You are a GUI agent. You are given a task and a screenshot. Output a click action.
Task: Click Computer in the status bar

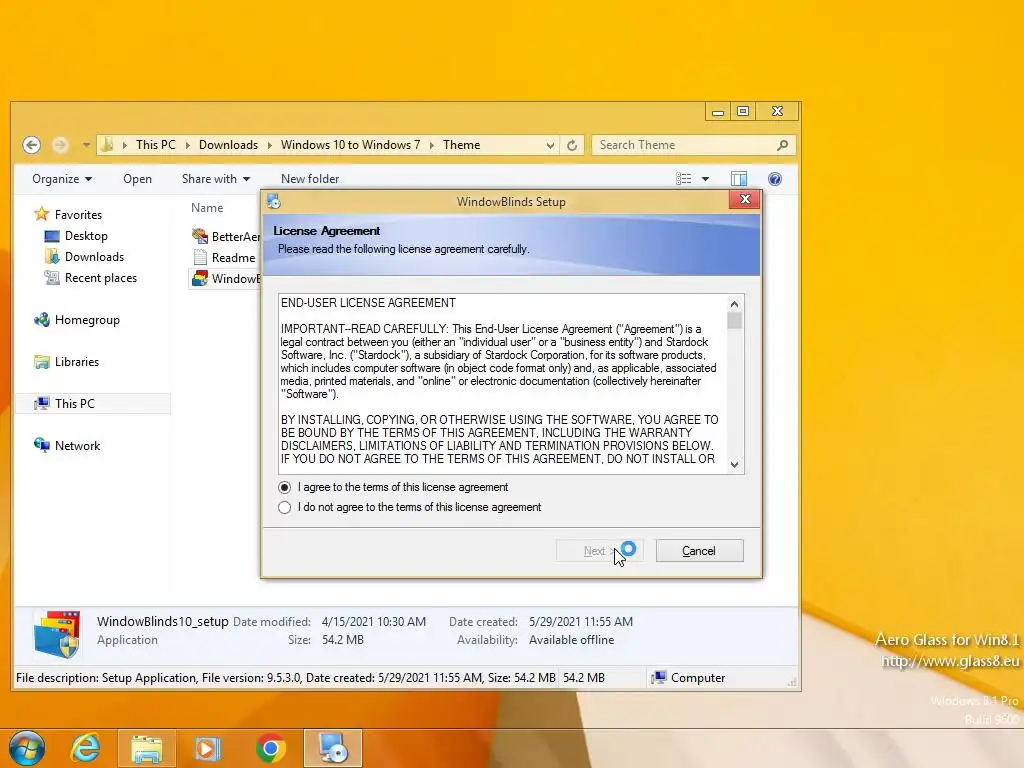688,678
